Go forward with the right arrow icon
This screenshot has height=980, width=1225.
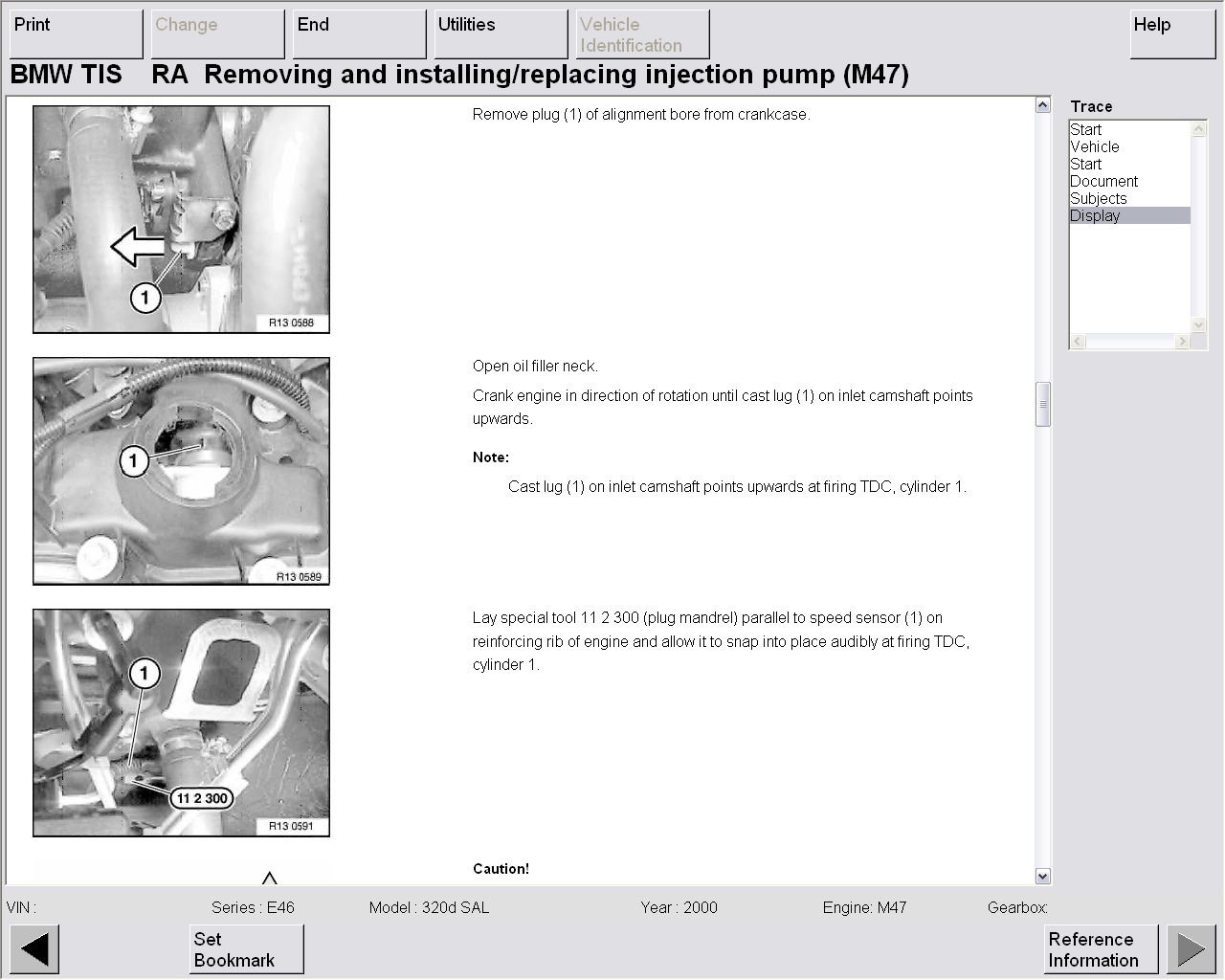click(1191, 949)
